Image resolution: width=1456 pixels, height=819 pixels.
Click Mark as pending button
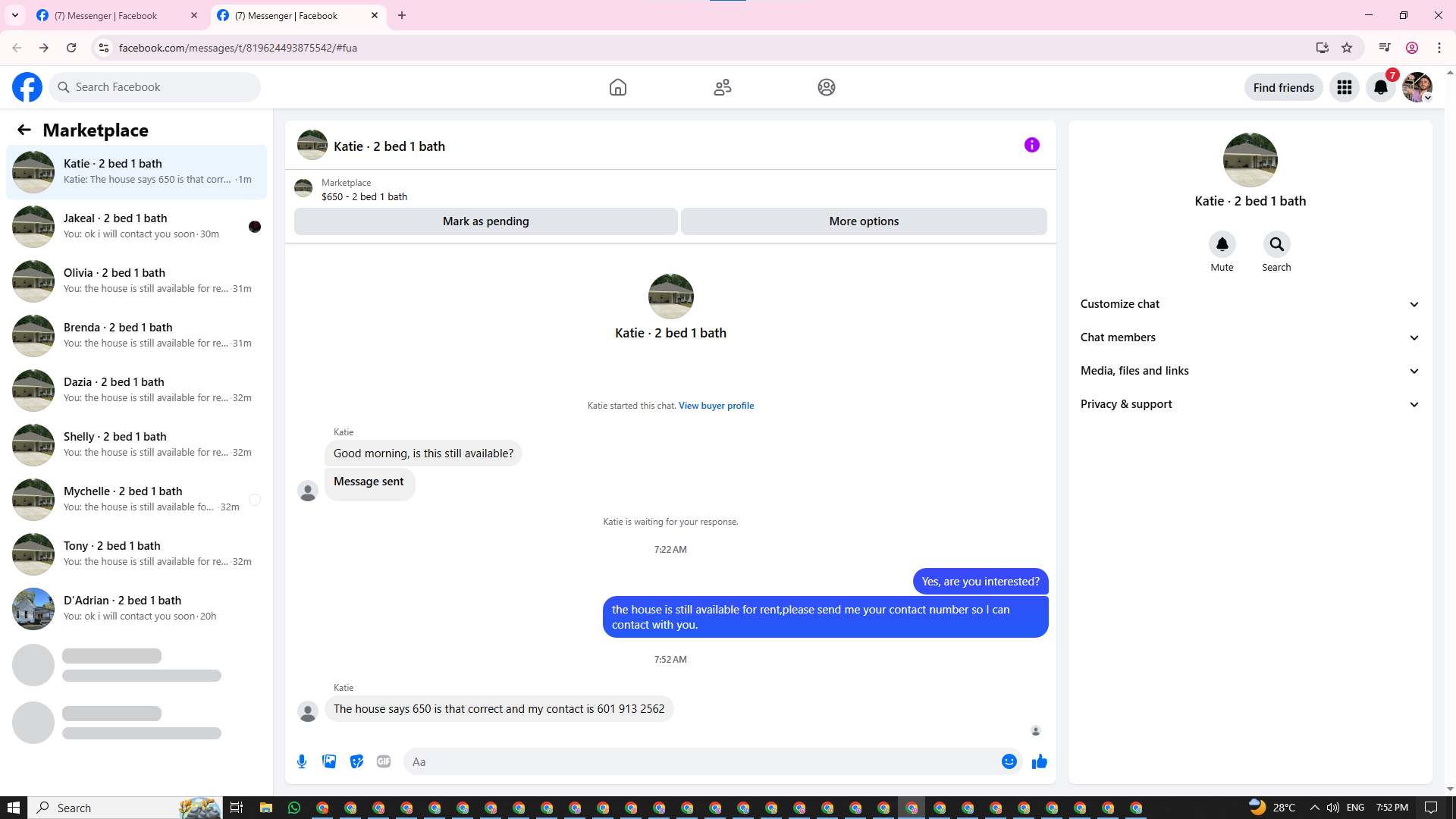click(485, 221)
